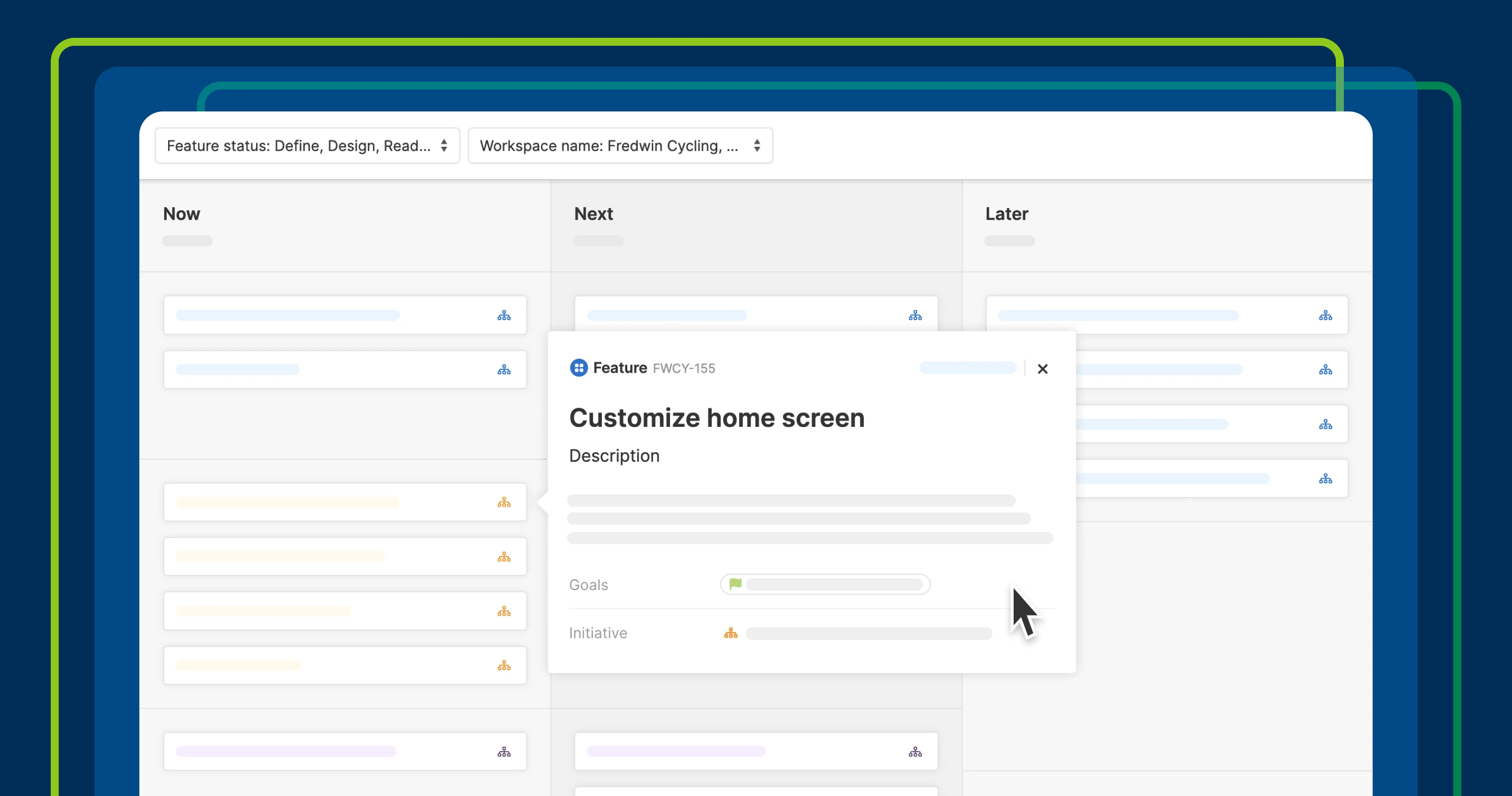Click the Later column header
1512x796 pixels.
pos(1007,213)
